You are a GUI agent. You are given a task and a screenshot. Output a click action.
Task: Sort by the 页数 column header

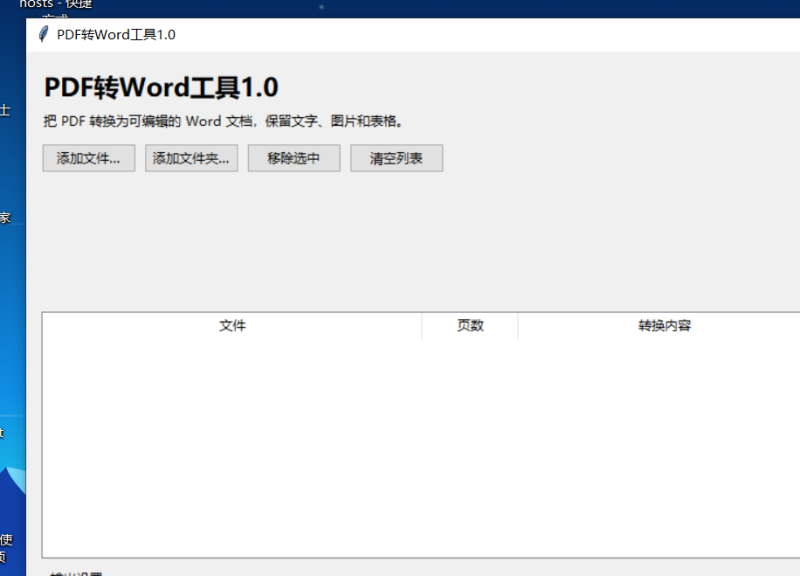point(470,325)
